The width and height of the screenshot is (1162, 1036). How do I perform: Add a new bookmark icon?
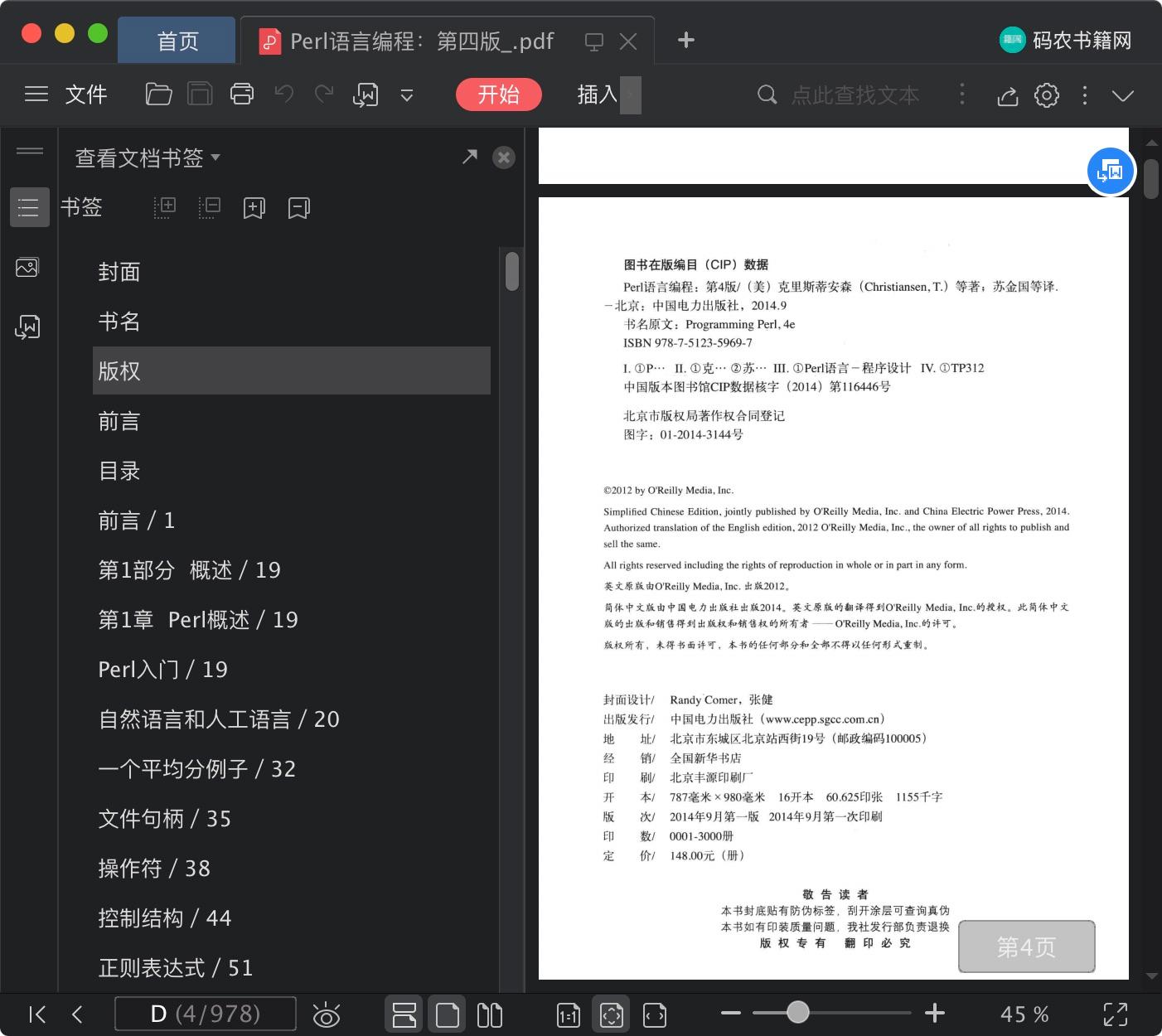[254, 208]
